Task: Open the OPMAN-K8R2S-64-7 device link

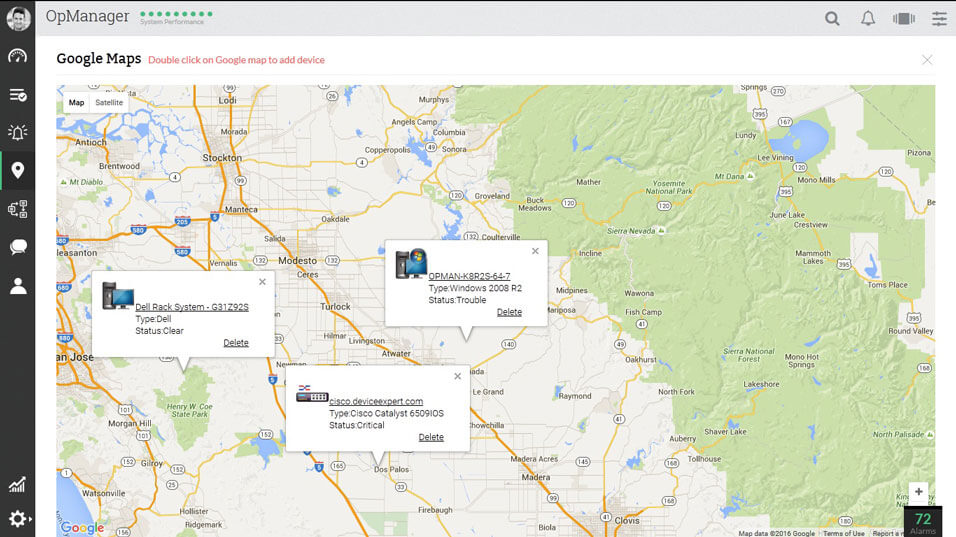Action: point(469,276)
